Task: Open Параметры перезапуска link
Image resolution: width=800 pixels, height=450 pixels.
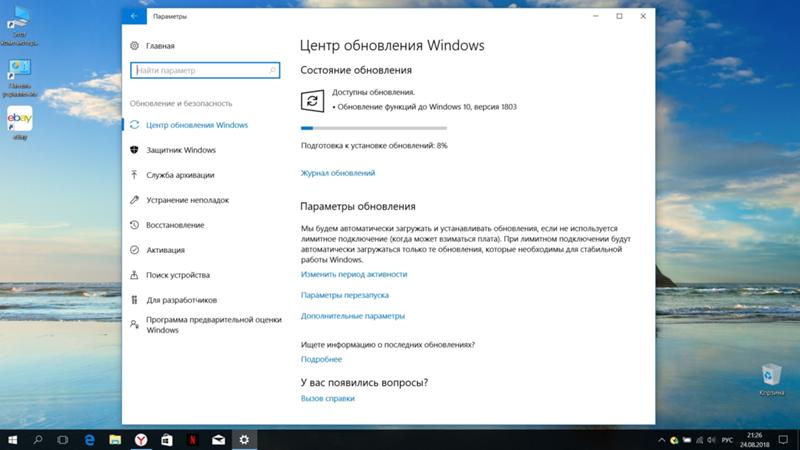Action: [x=344, y=295]
